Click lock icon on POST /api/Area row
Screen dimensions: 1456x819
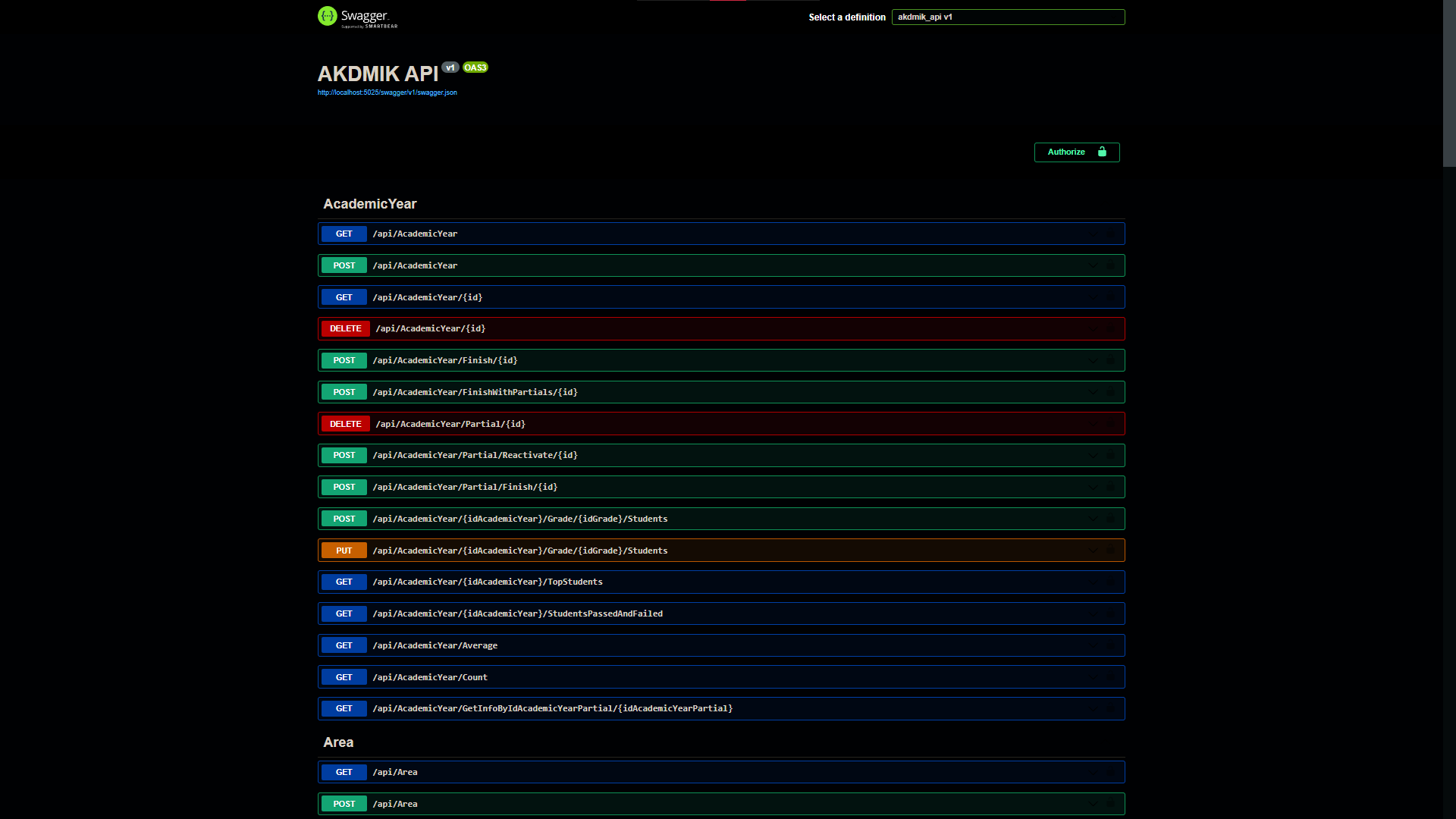[x=1111, y=804]
